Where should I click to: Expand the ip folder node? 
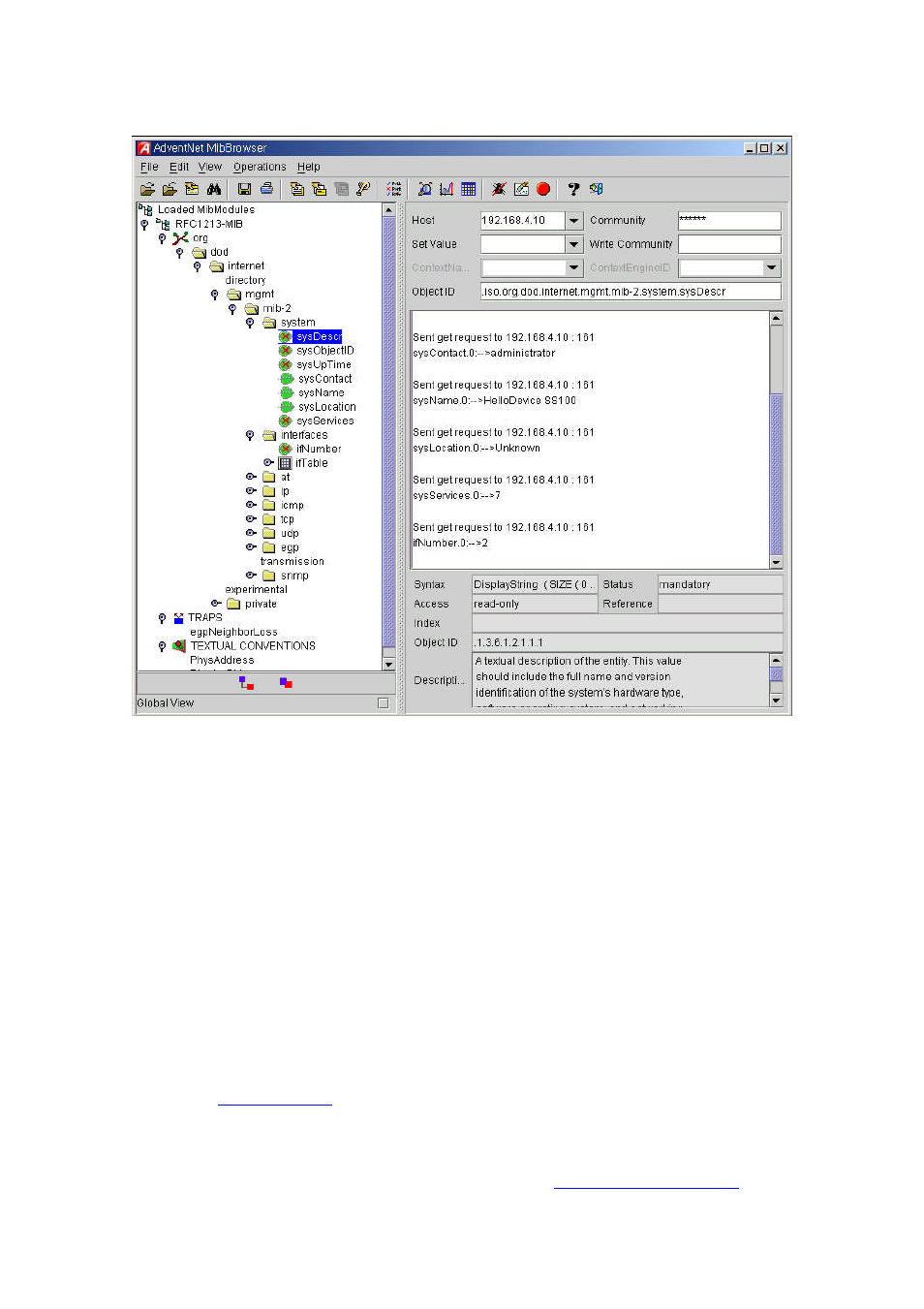coord(251,491)
